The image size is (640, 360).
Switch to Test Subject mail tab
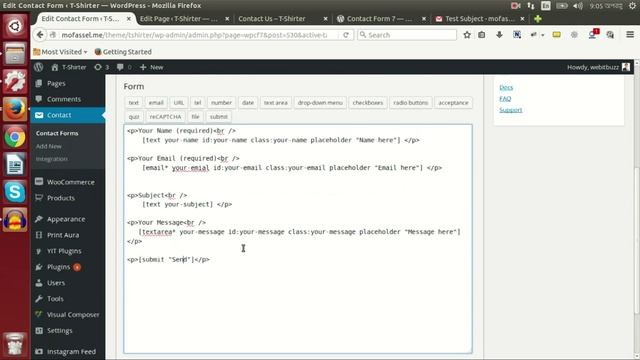click(479, 19)
